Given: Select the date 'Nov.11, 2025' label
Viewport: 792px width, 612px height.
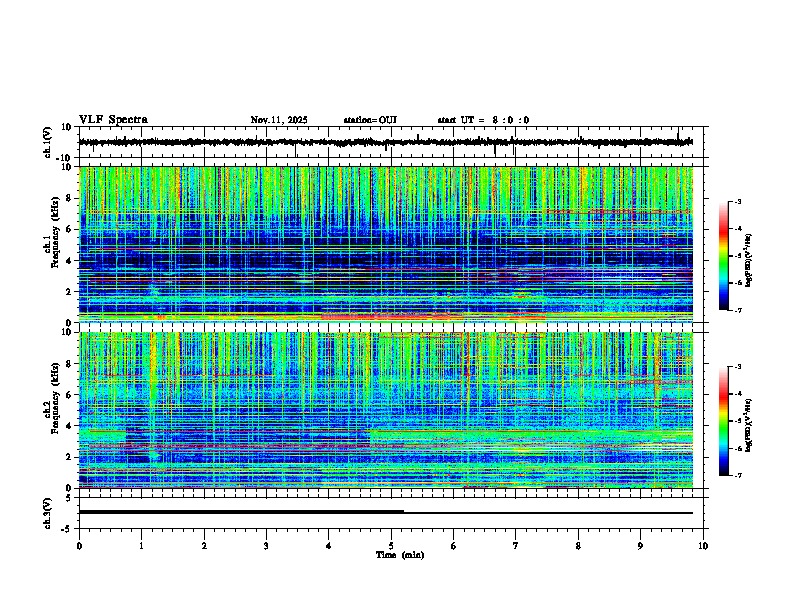Looking at the screenshot, I should pyautogui.click(x=279, y=120).
